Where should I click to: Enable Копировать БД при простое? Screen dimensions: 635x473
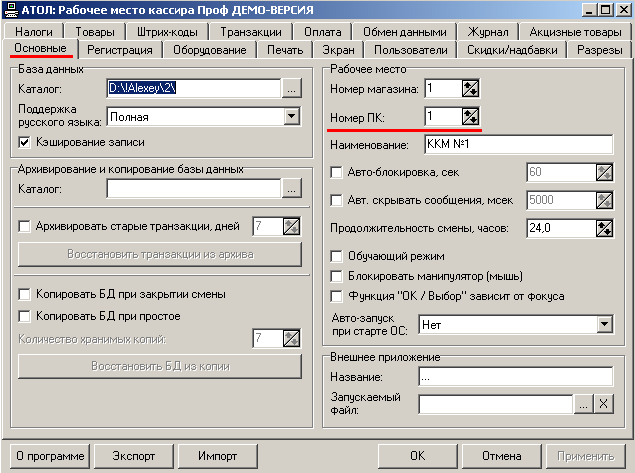(24, 316)
